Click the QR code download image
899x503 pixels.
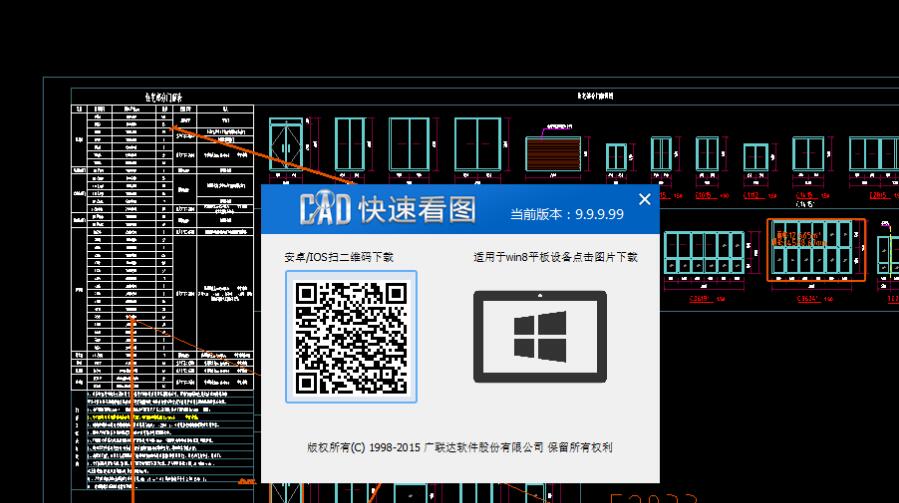pos(351,337)
